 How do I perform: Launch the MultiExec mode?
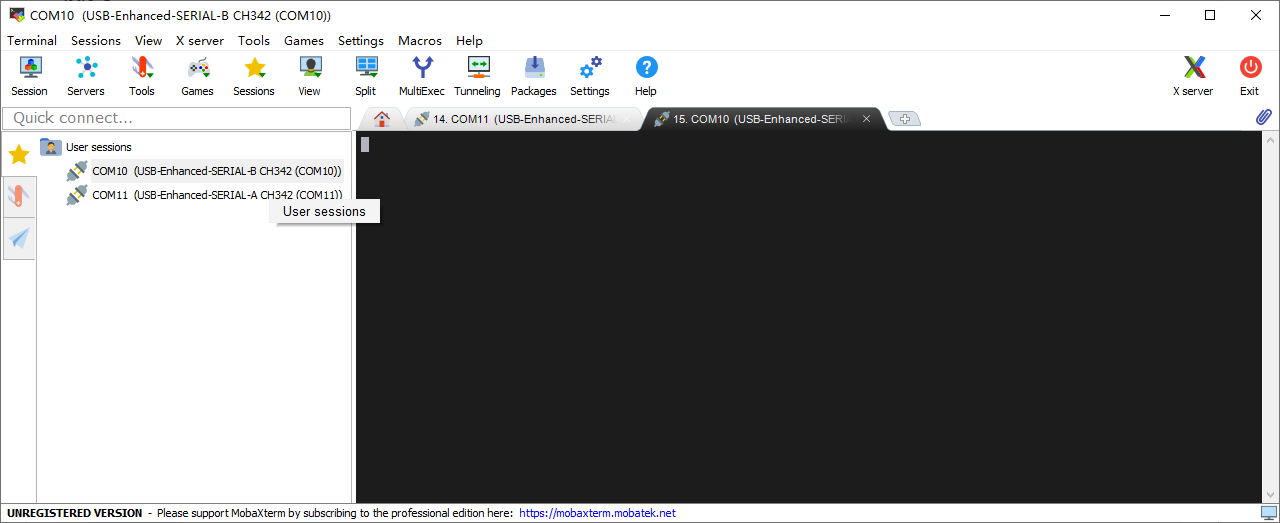point(422,76)
